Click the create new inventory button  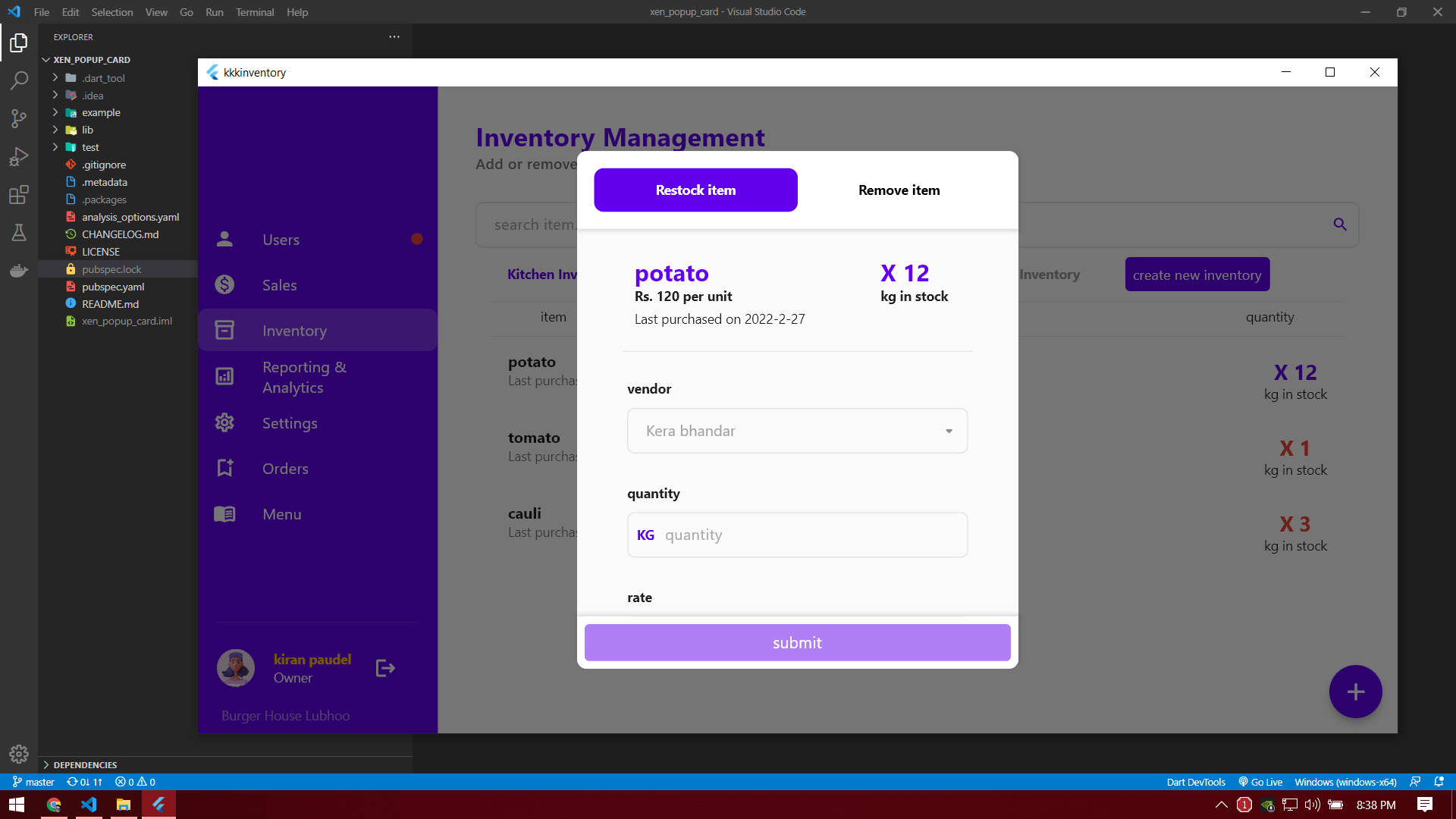1197,275
